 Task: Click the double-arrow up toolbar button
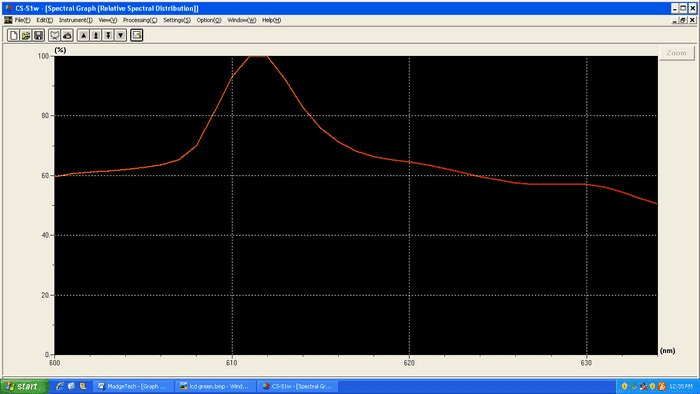tap(96, 35)
